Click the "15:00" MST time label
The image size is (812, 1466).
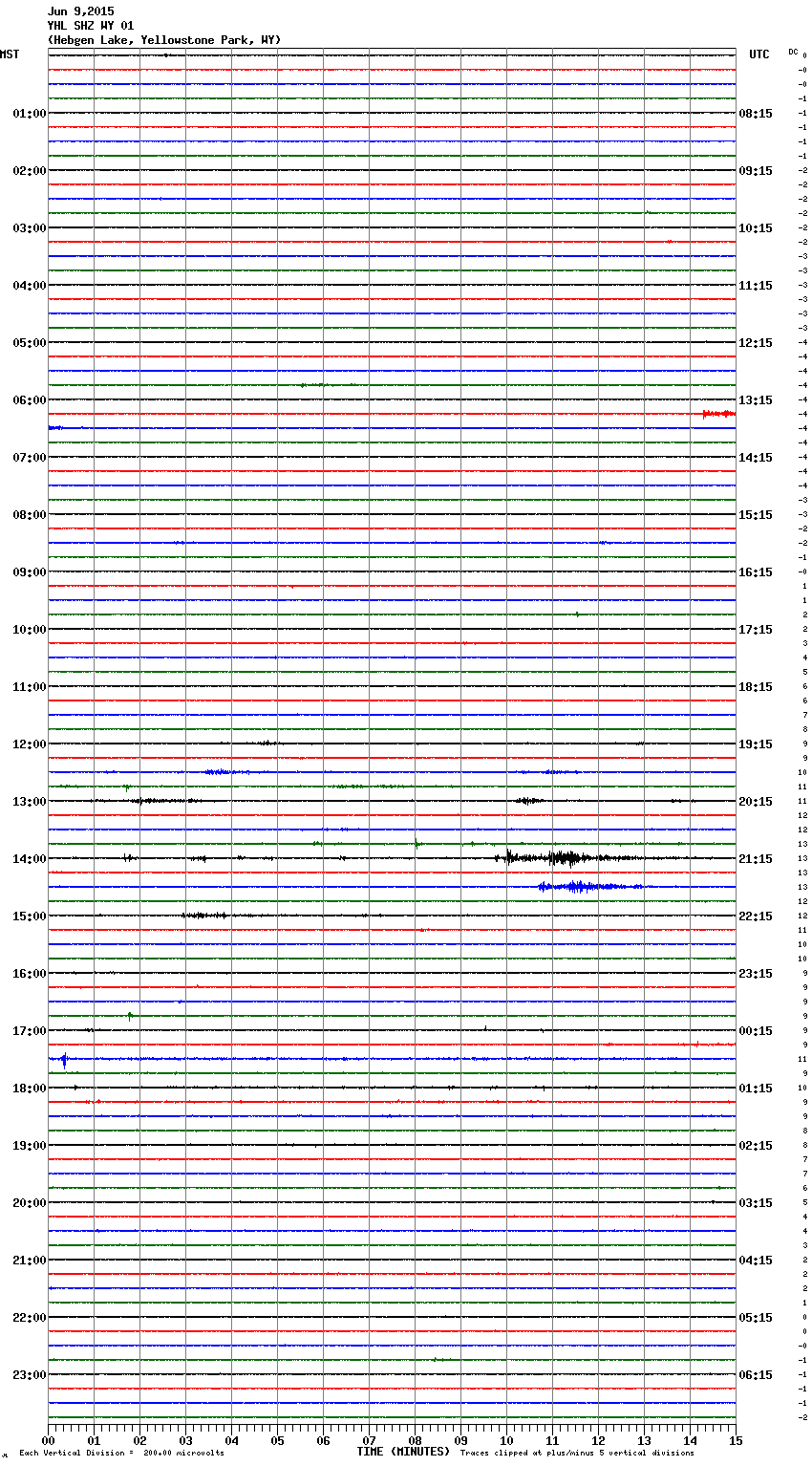[30, 916]
